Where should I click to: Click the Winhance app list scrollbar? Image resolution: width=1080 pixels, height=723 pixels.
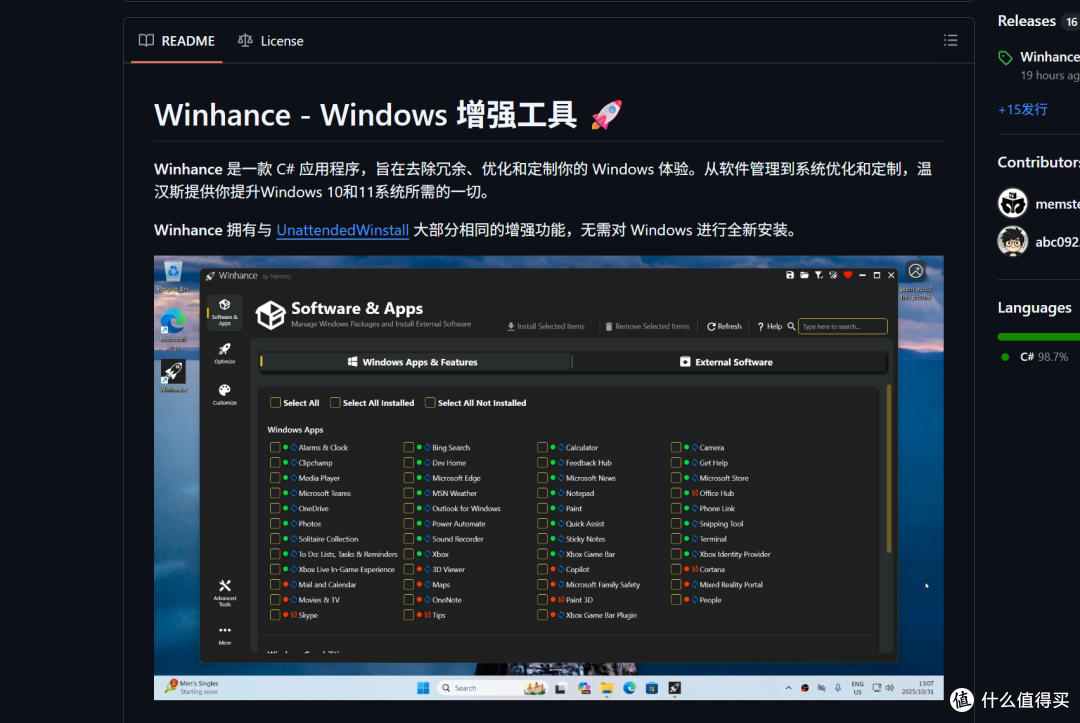[889, 468]
